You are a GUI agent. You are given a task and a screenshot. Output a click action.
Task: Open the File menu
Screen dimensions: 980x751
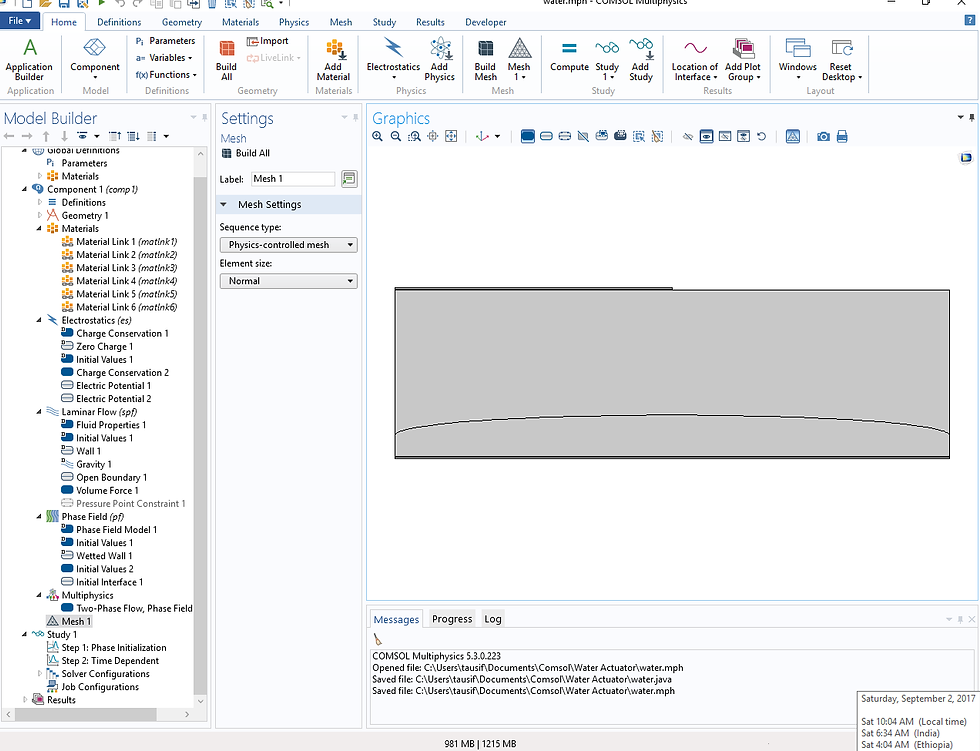pos(20,21)
